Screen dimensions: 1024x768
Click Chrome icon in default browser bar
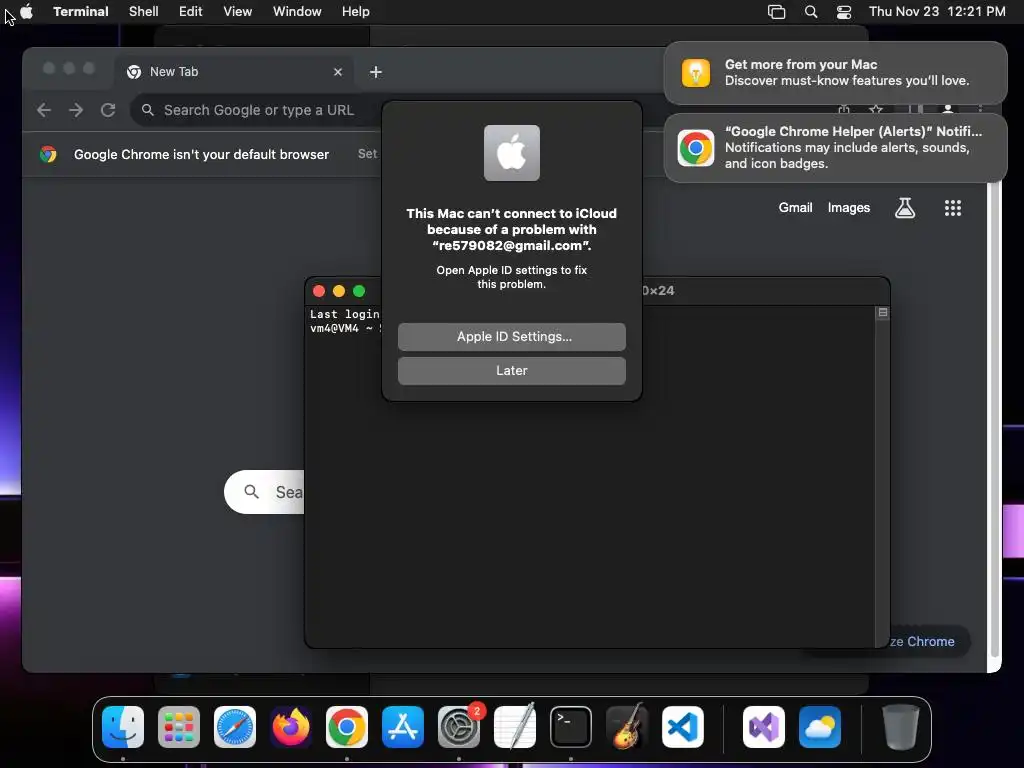click(x=48, y=154)
